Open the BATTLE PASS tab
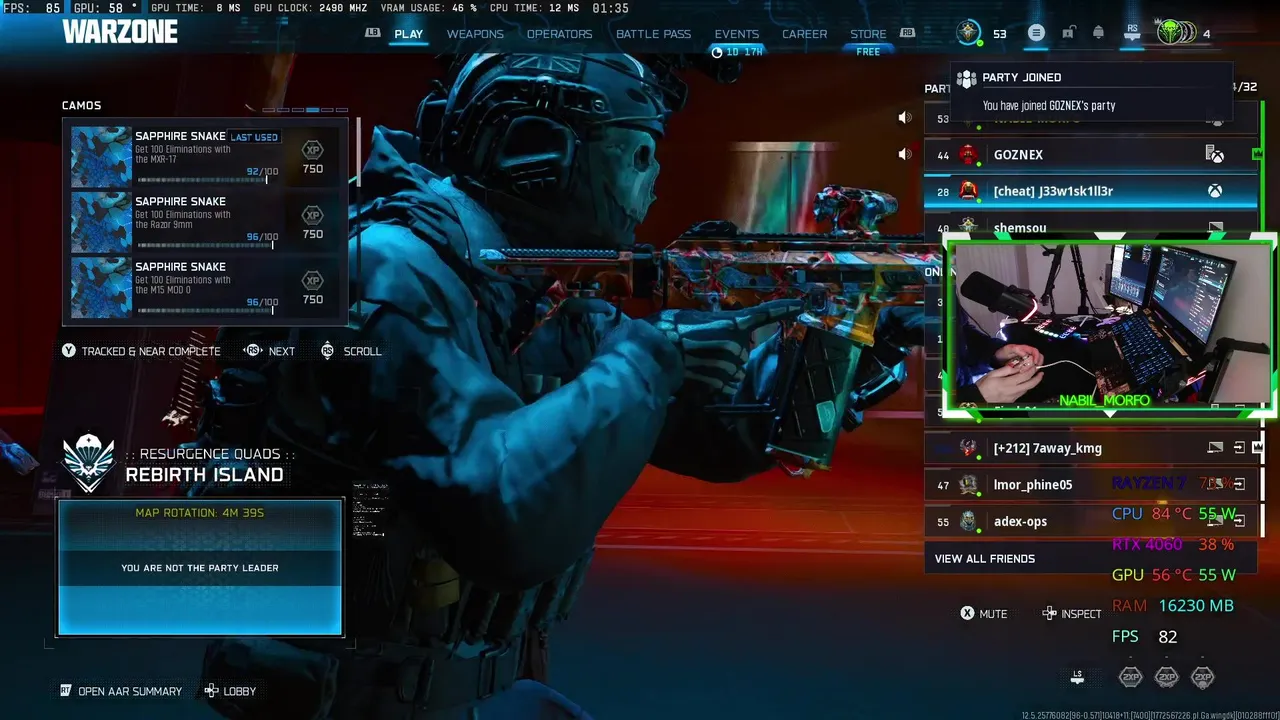The height and width of the screenshot is (720, 1280). [653, 34]
